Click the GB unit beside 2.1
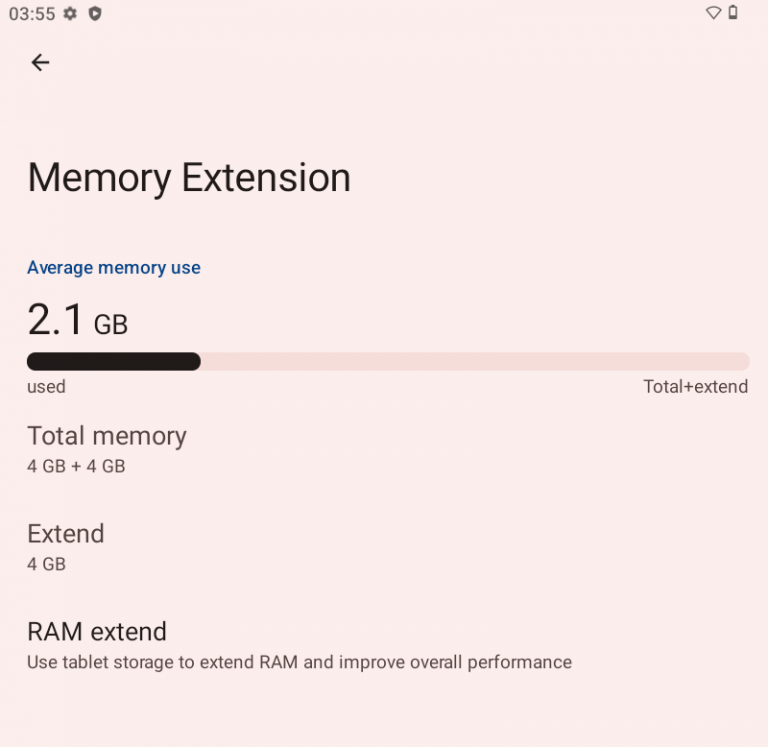The height and width of the screenshot is (747, 768). (x=111, y=325)
